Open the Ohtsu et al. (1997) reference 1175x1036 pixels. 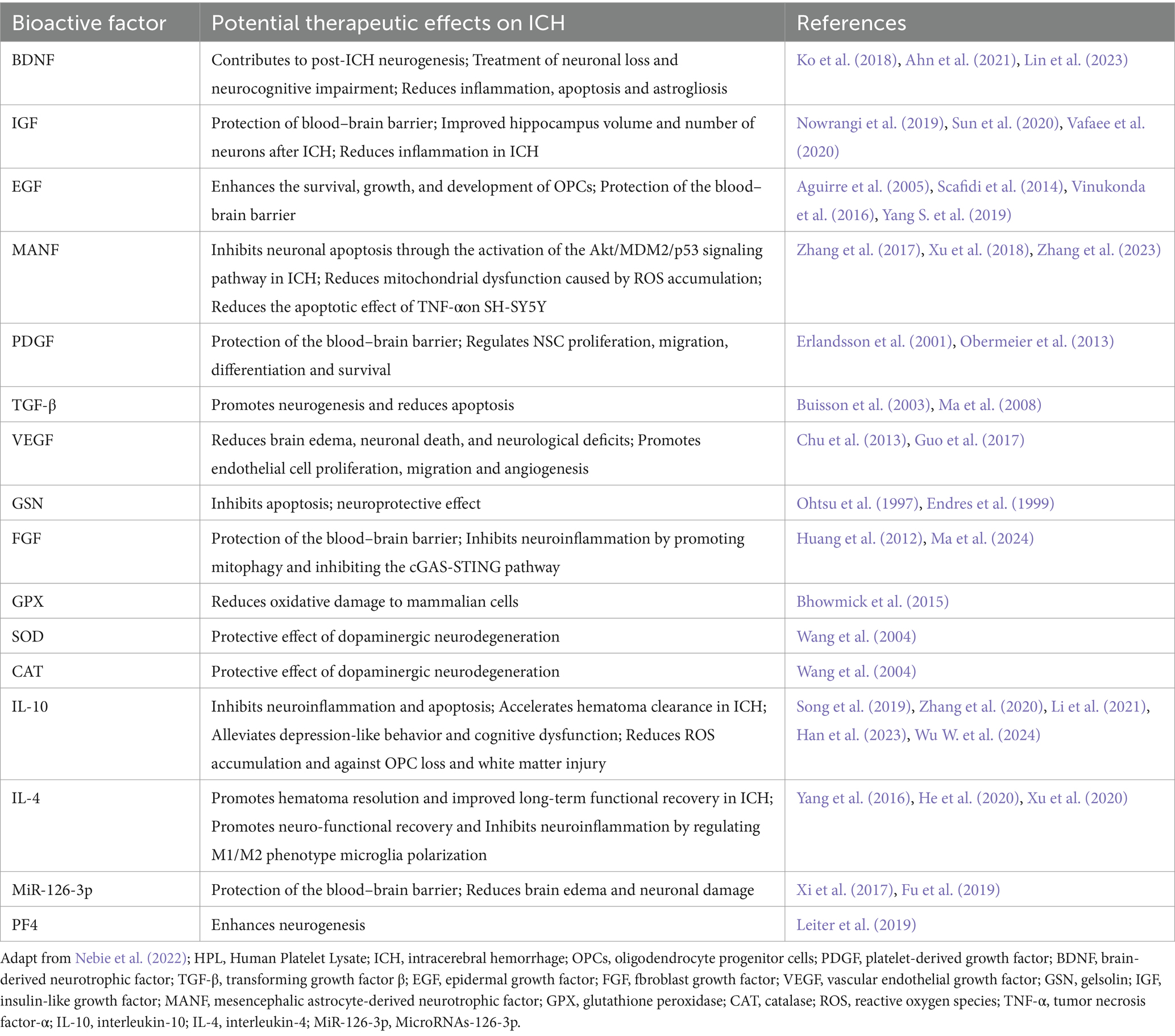858,504
